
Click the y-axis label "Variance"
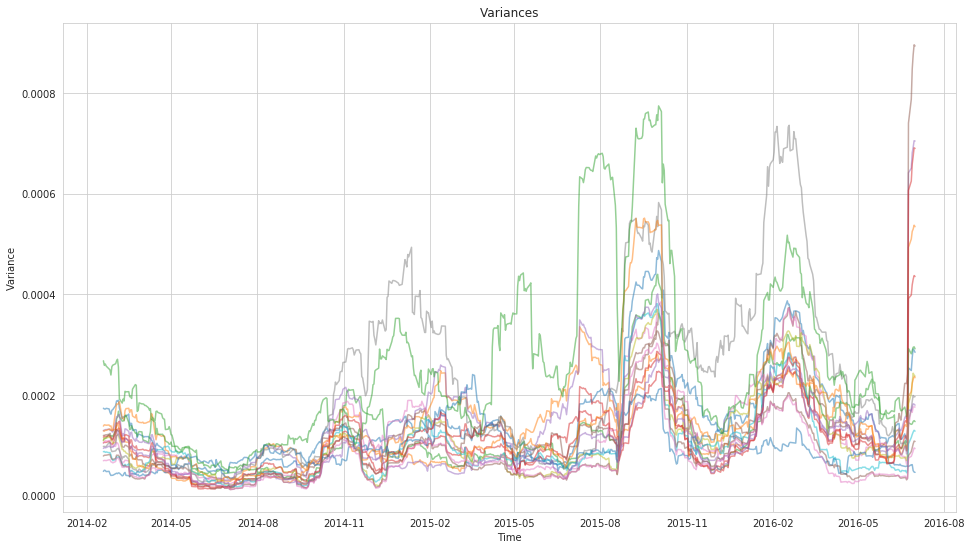point(11,269)
